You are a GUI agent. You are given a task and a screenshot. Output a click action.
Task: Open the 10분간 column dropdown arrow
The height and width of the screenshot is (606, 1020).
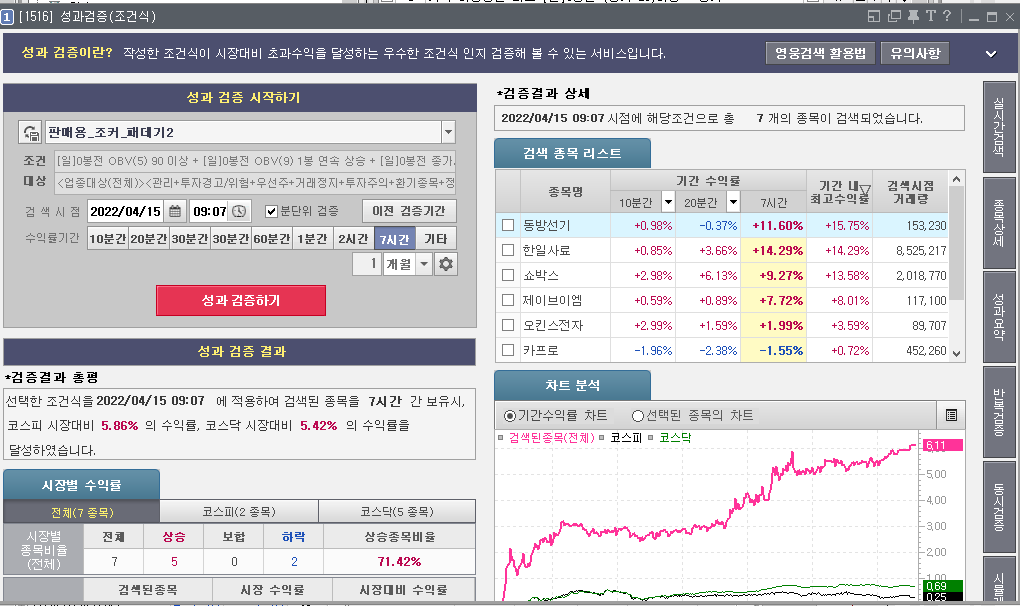click(x=668, y=202)
